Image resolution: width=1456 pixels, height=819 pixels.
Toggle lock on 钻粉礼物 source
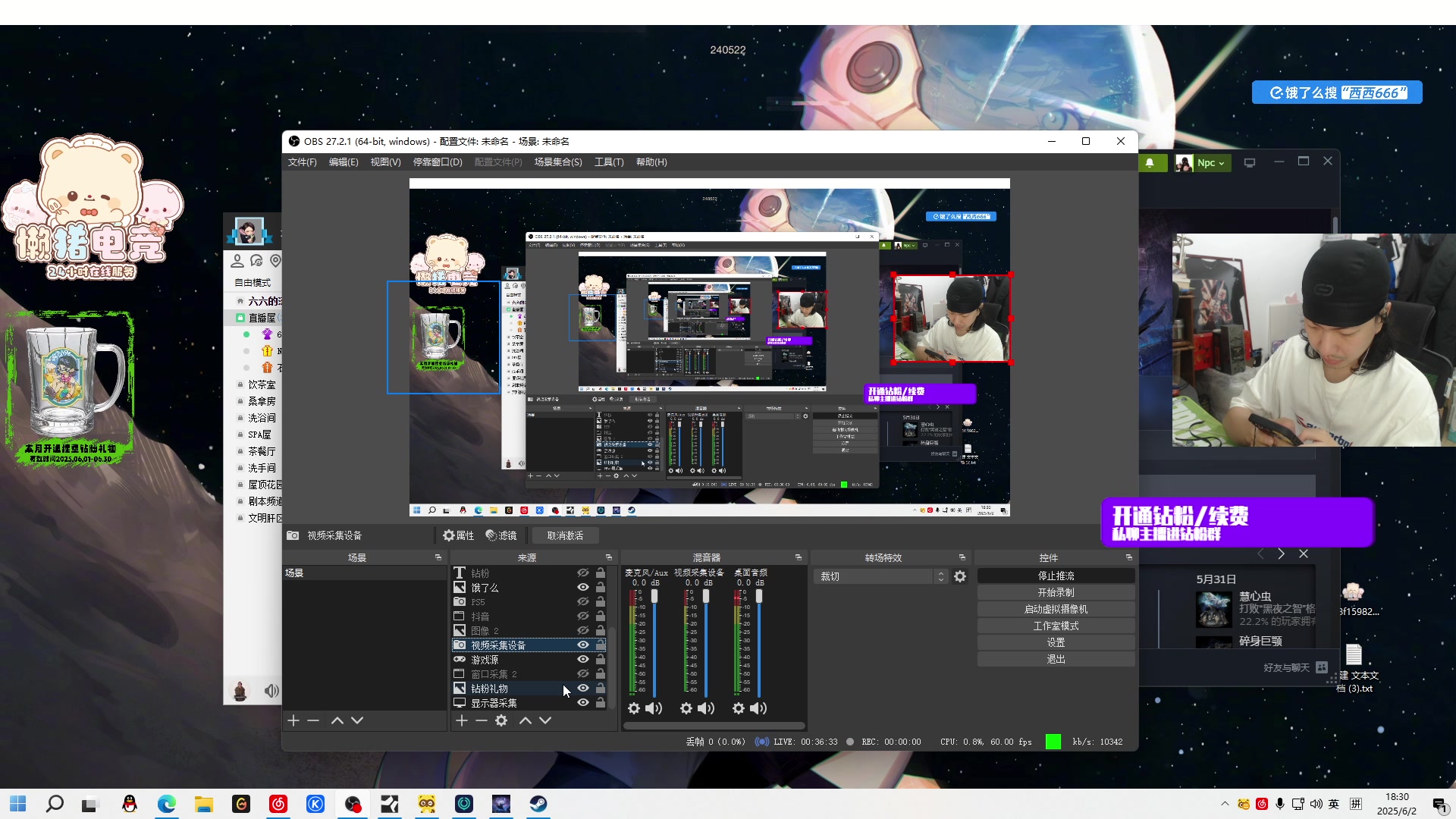pyautogui.click(x=601, y=689)
